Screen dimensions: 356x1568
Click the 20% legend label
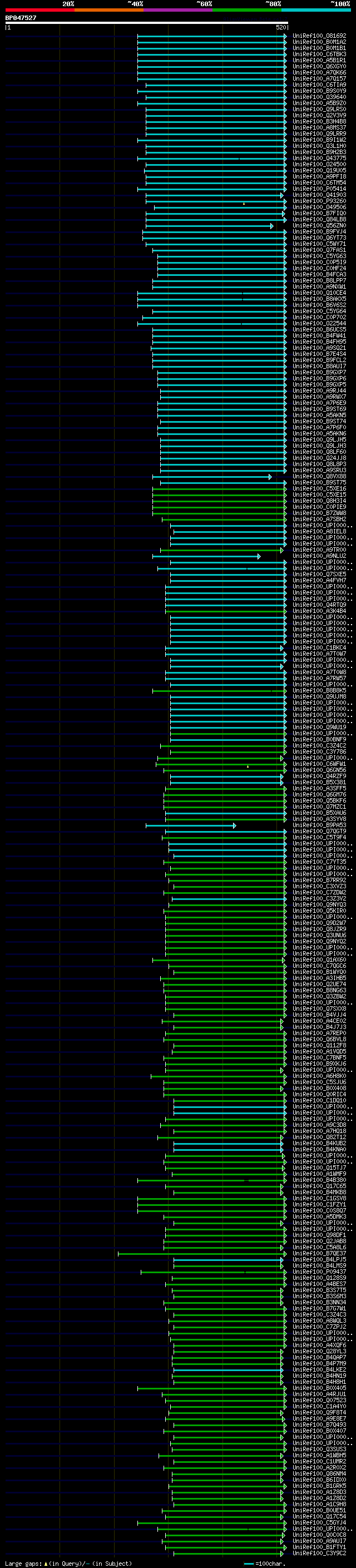pyautogui.click(x=68, y=4)
